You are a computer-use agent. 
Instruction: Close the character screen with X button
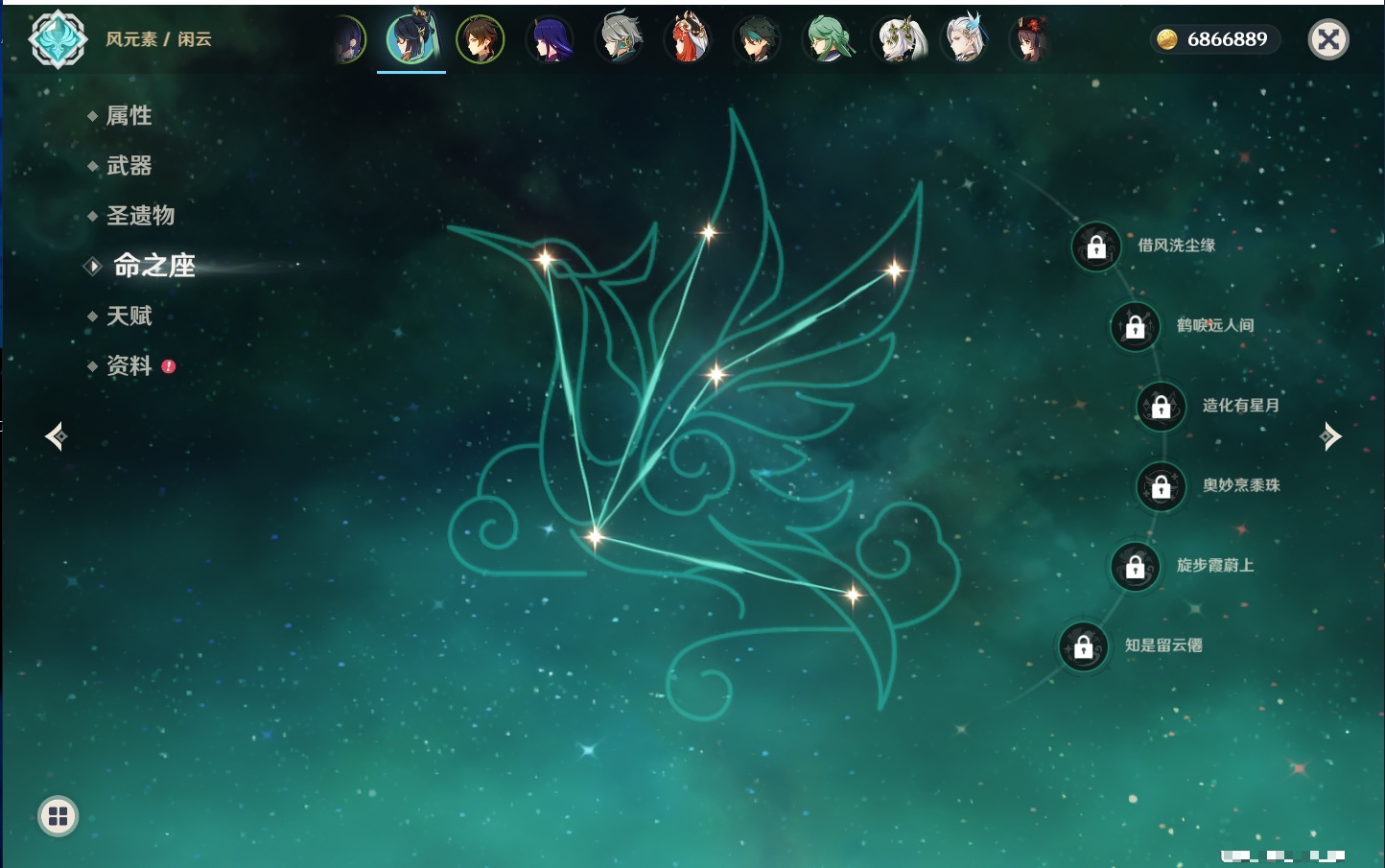(1328, 39)
